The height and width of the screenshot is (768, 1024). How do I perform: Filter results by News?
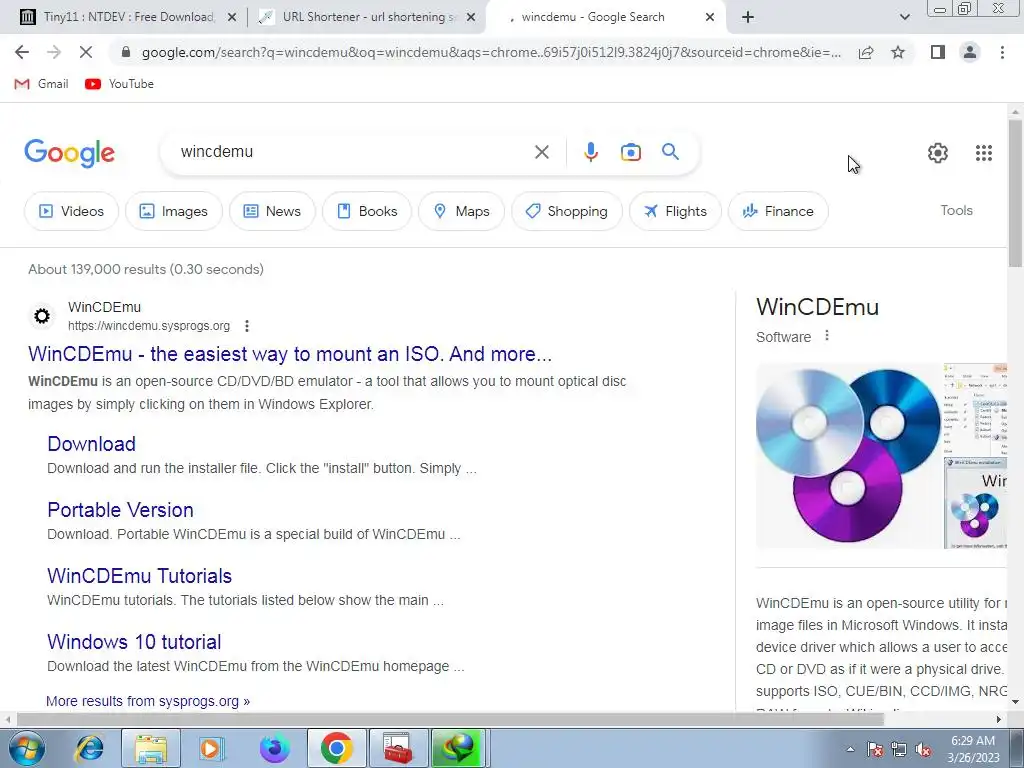[272, 211]
